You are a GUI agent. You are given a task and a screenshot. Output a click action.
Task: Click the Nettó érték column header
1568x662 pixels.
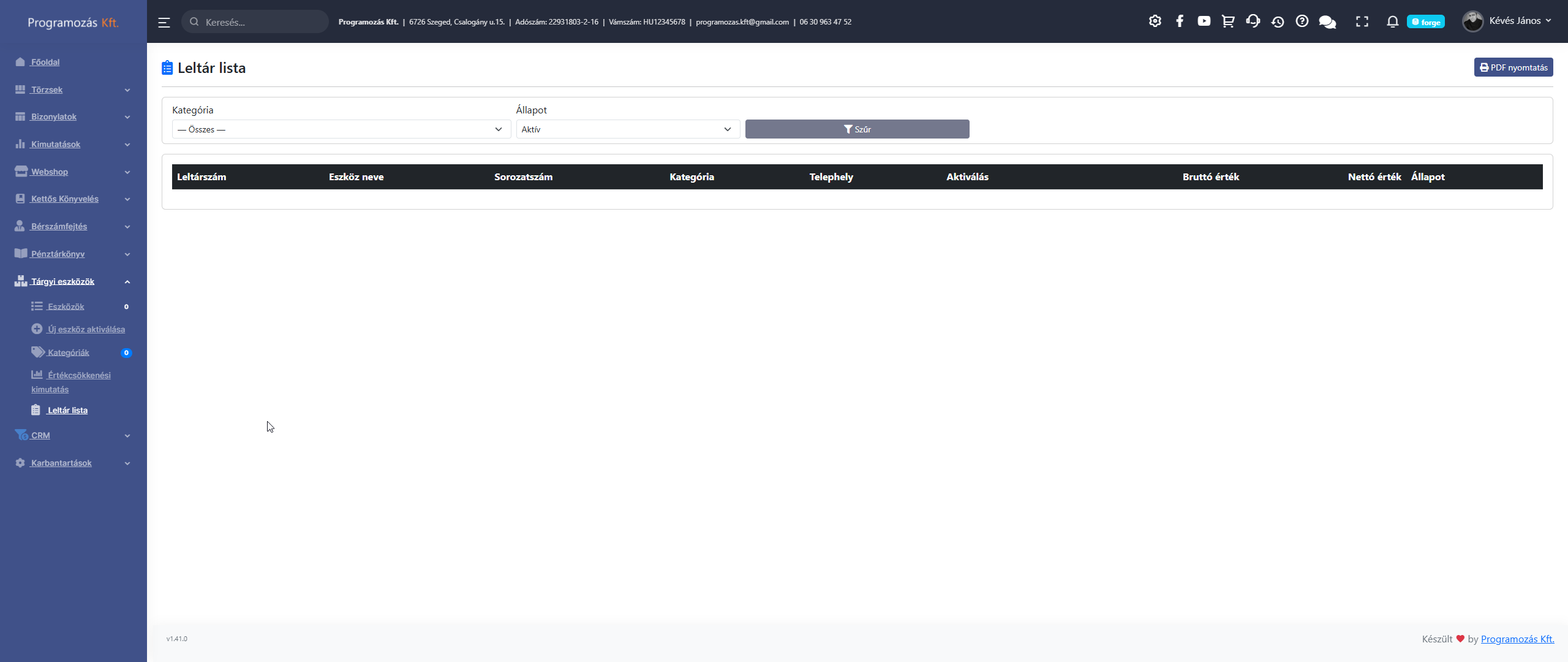pyautogui.click(x=1374, y=177)
